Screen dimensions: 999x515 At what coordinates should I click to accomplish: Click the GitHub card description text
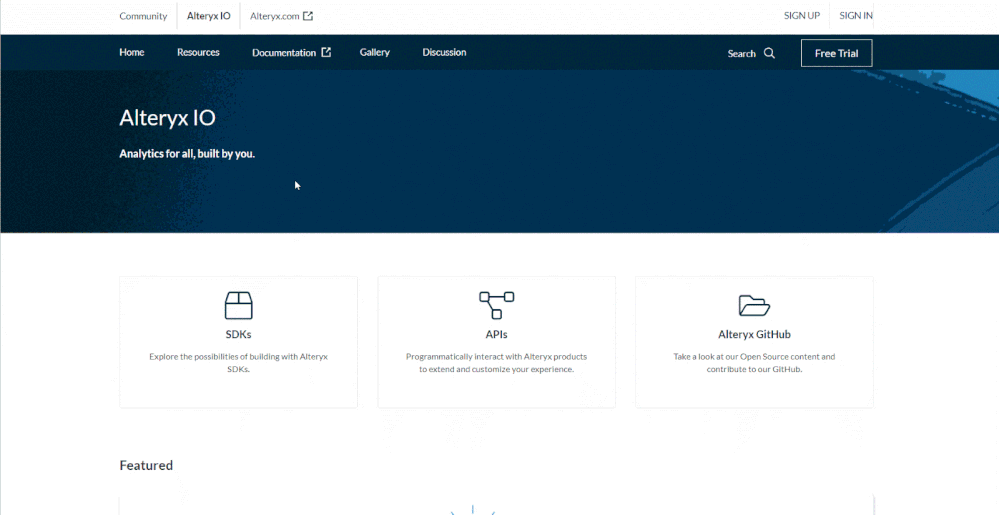(x=754, y=363)
